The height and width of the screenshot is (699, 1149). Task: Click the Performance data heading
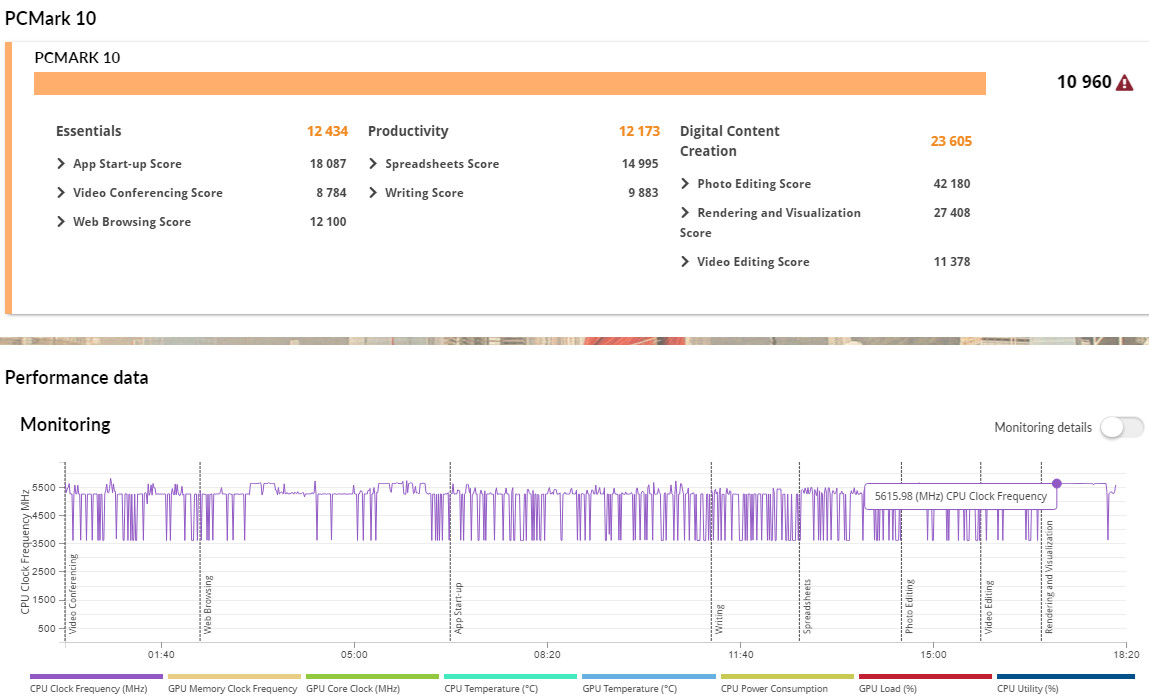[76, 377]
